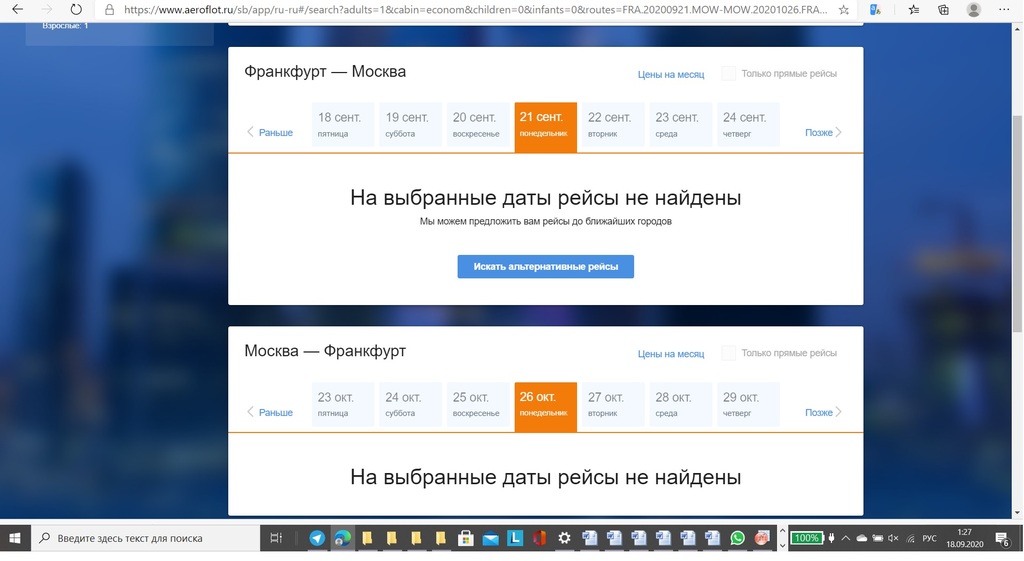
Task: Click Искать альтернативные рейсы button
Action: pos(545,266)
